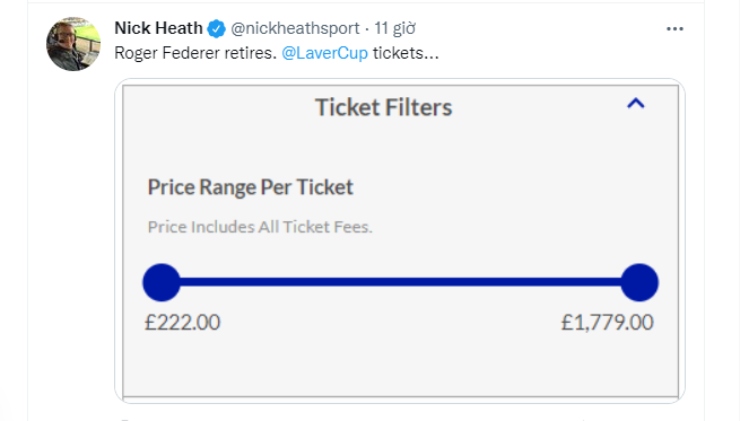This screenshot has width=740, height=421.
Task: Click the maximum price slider handle
Action: (639, 282)
